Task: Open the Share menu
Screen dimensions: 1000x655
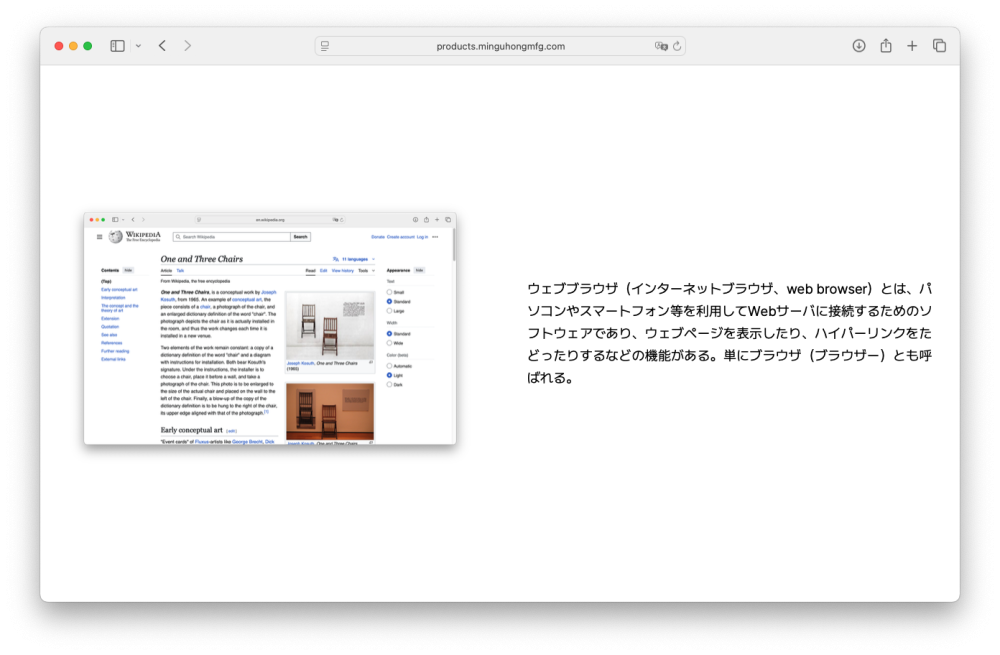Action: [886, 46]
